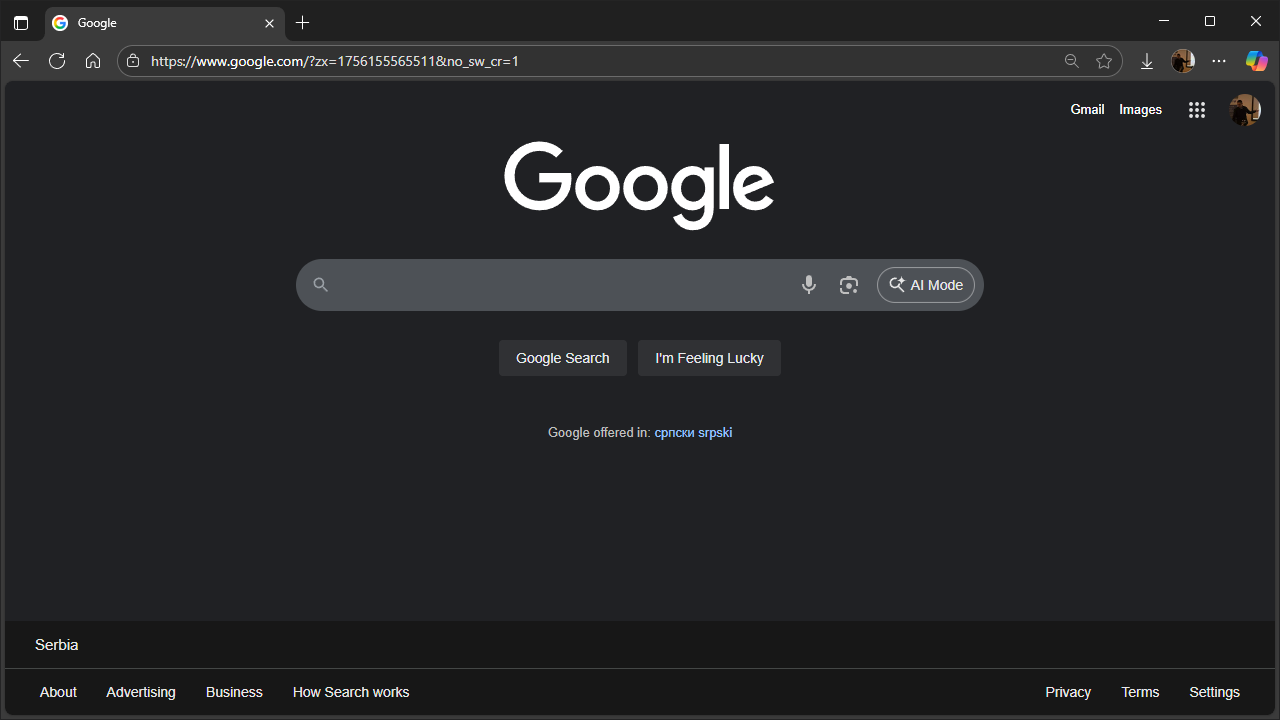
Task: Open the Settings footer menu
Action: (1214, 692)
